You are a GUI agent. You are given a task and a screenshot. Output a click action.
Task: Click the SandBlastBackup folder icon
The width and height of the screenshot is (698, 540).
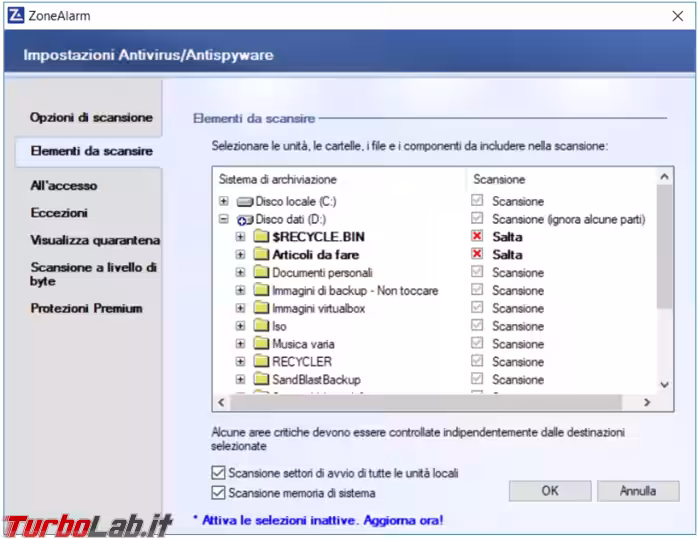[x=262, y=379]
